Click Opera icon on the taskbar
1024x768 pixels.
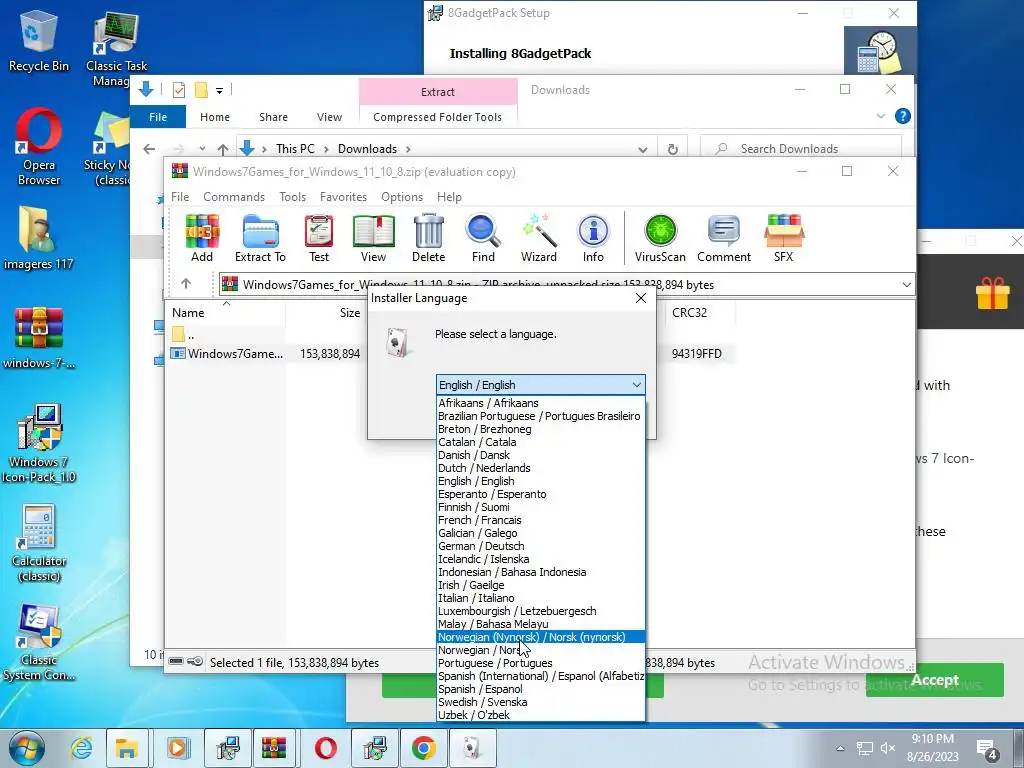click(x=325, y=748)
